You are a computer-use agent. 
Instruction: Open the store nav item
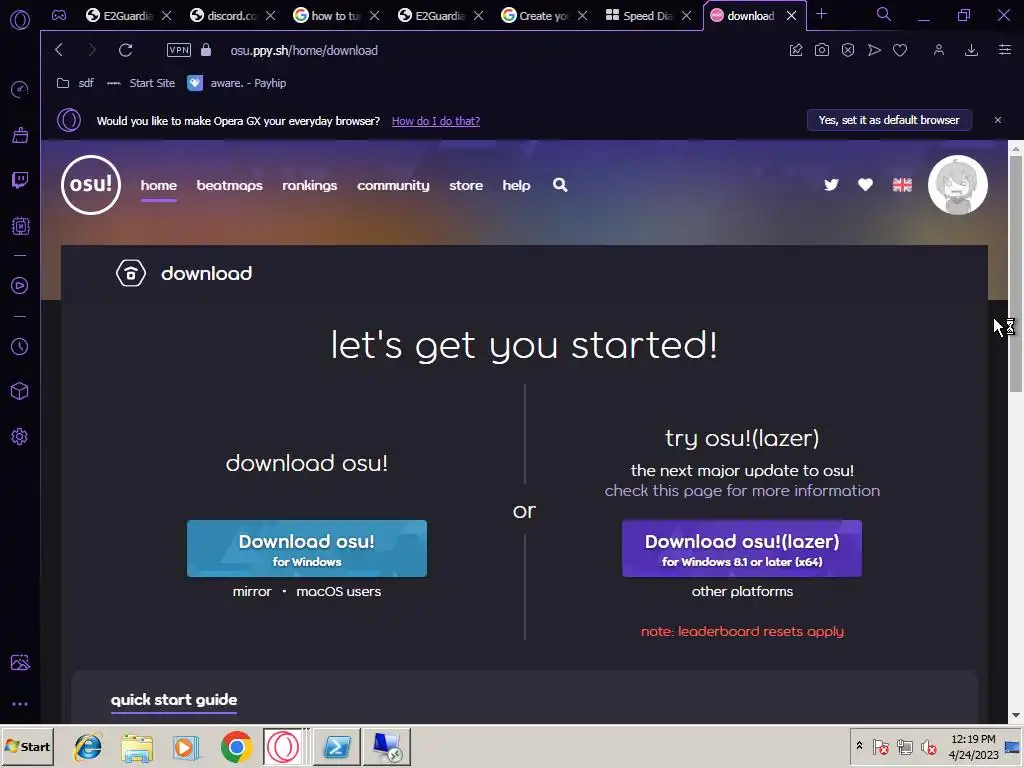466,185
